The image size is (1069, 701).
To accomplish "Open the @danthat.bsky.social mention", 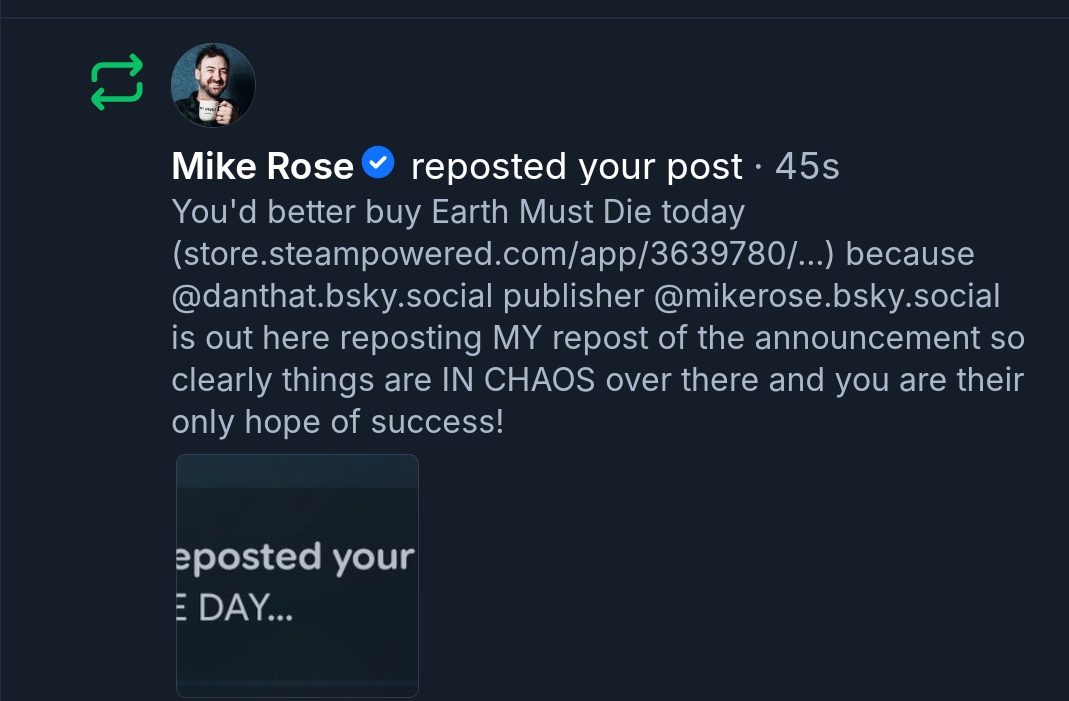I will [x=333, y=296].
